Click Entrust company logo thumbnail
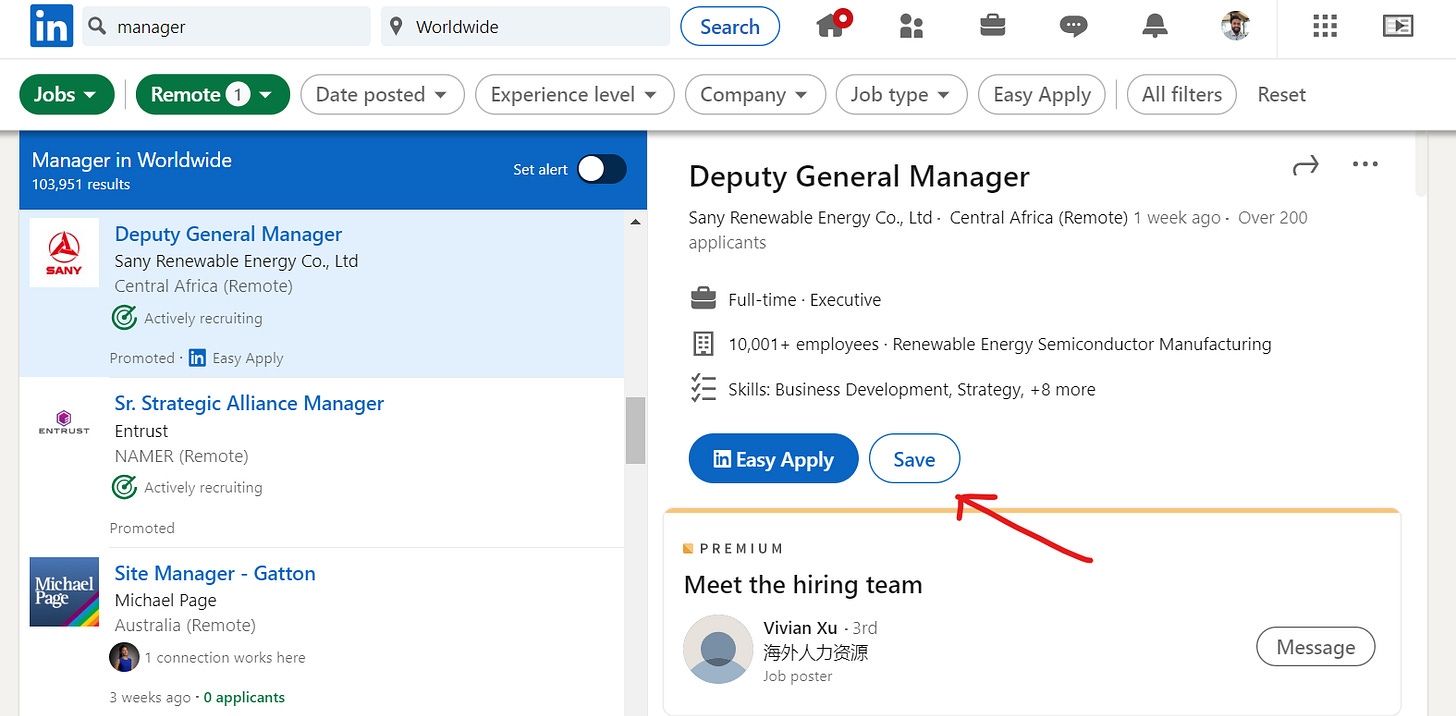Image resolution: width=1456 pixels, height=716 pixels. [x=64, y=422]
